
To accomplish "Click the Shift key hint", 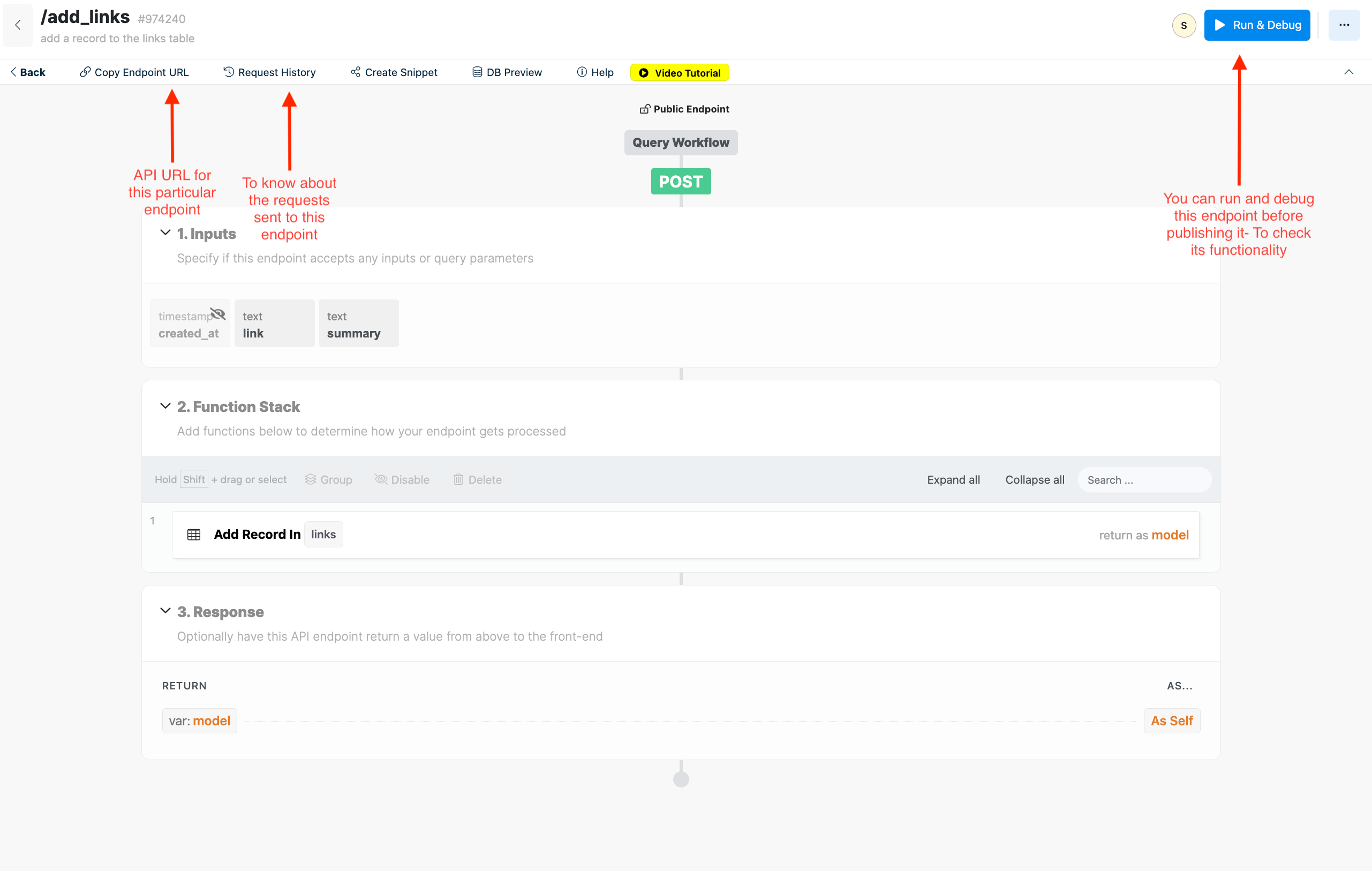I will [x=194, y=479].
